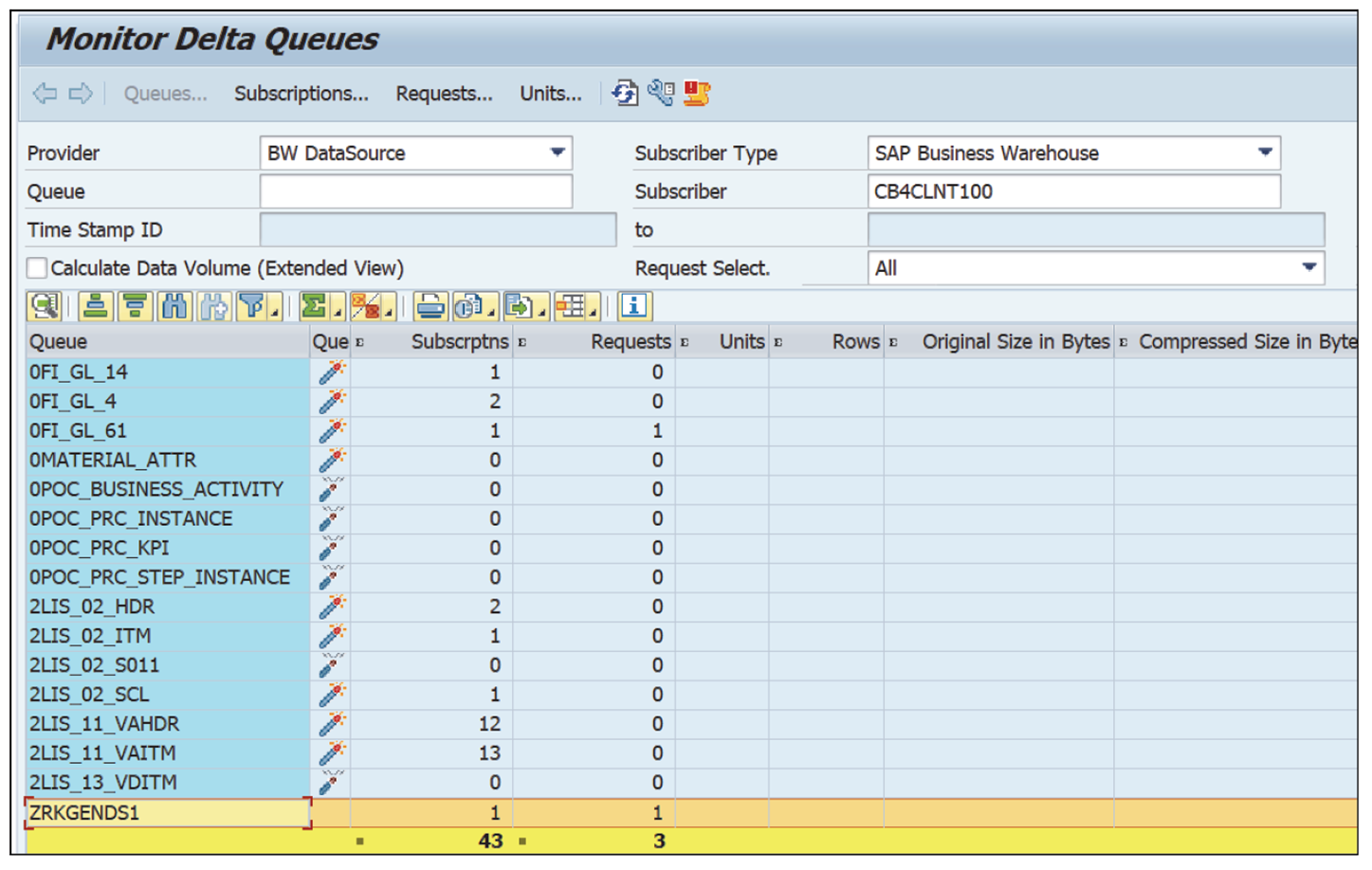Click the delta queue wand icon for 0FI_GL_14

[329, 372]
